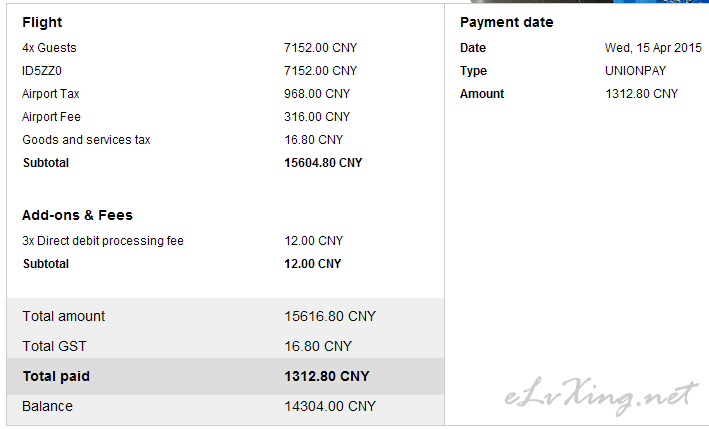Click the UNIONPAY payment type
This screenshot has height=429, width=709.
(x=635, y=71)
